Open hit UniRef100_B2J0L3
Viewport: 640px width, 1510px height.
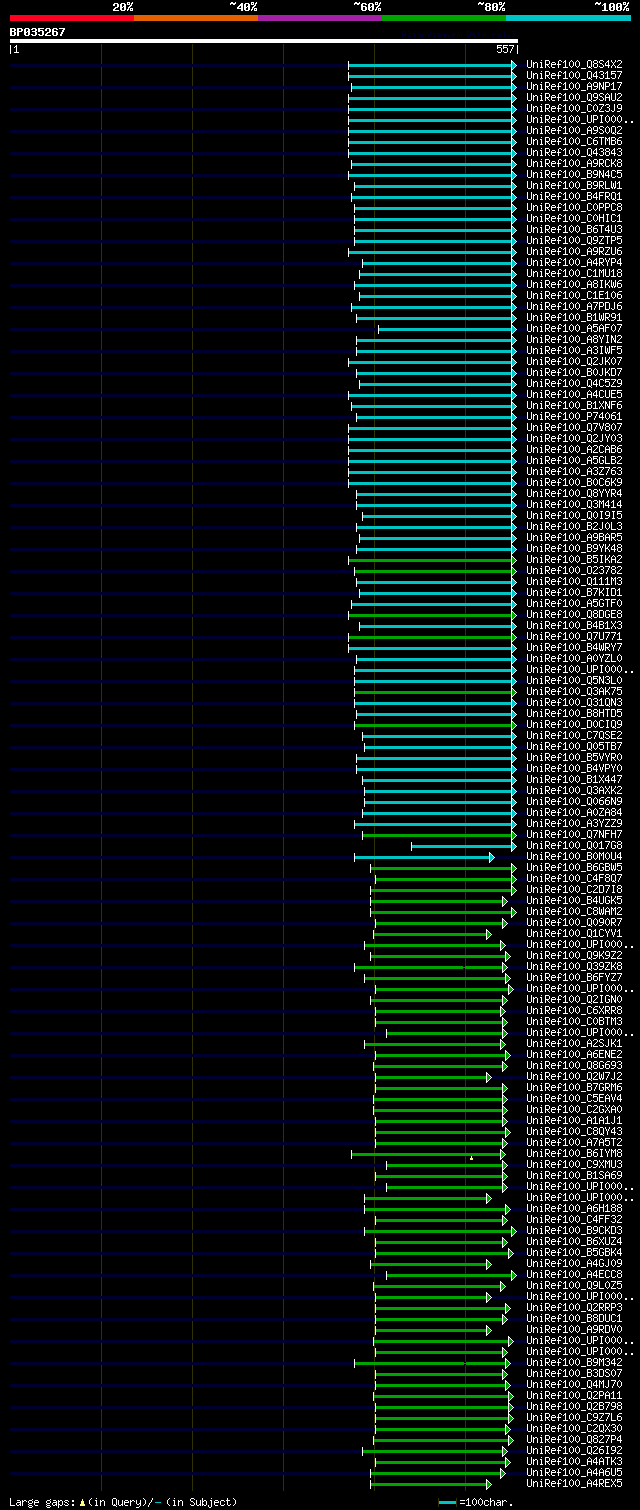coord(574,526)
